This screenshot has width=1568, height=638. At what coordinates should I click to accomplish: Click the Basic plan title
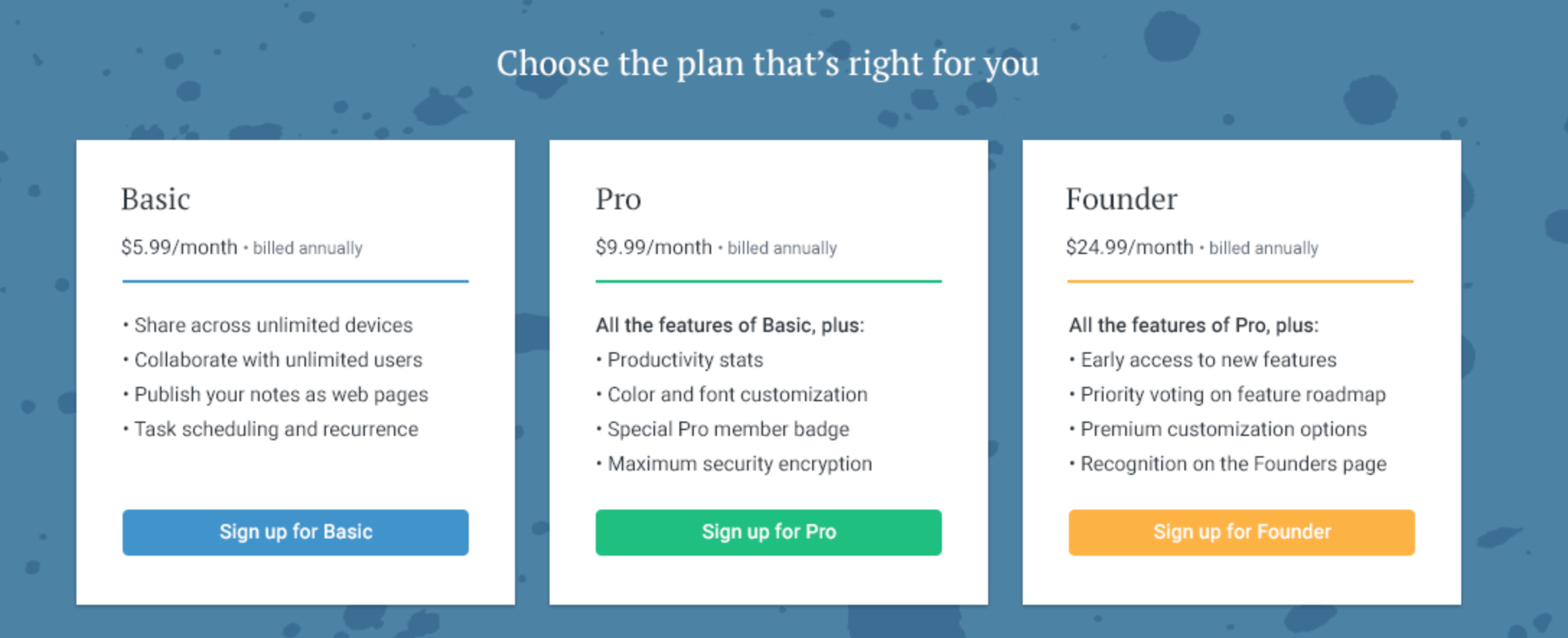point(155,199)
